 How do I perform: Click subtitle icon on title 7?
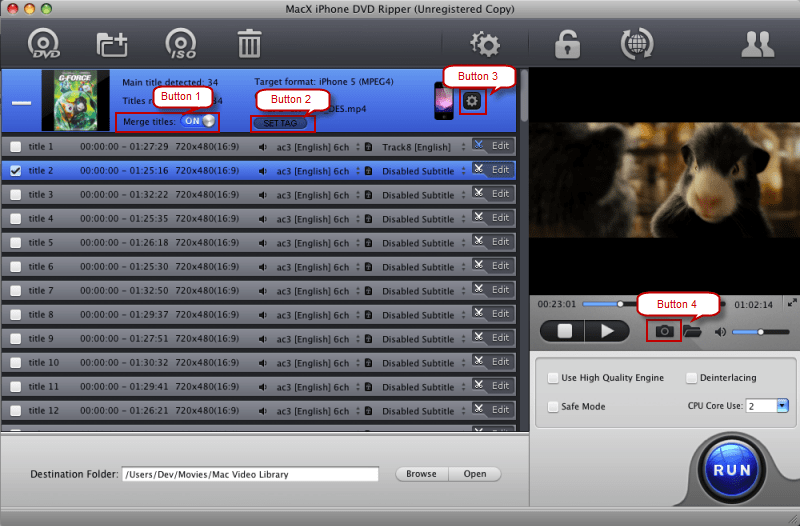368,291
